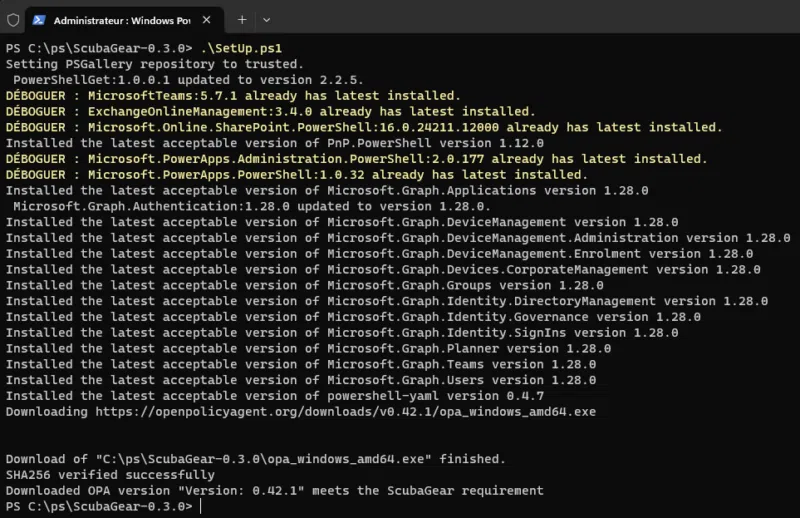Screen dimensions: 800x518
Task: Click the MicrosoftTeams:5.7.1 debug line
Action: (x=233, y=96)
